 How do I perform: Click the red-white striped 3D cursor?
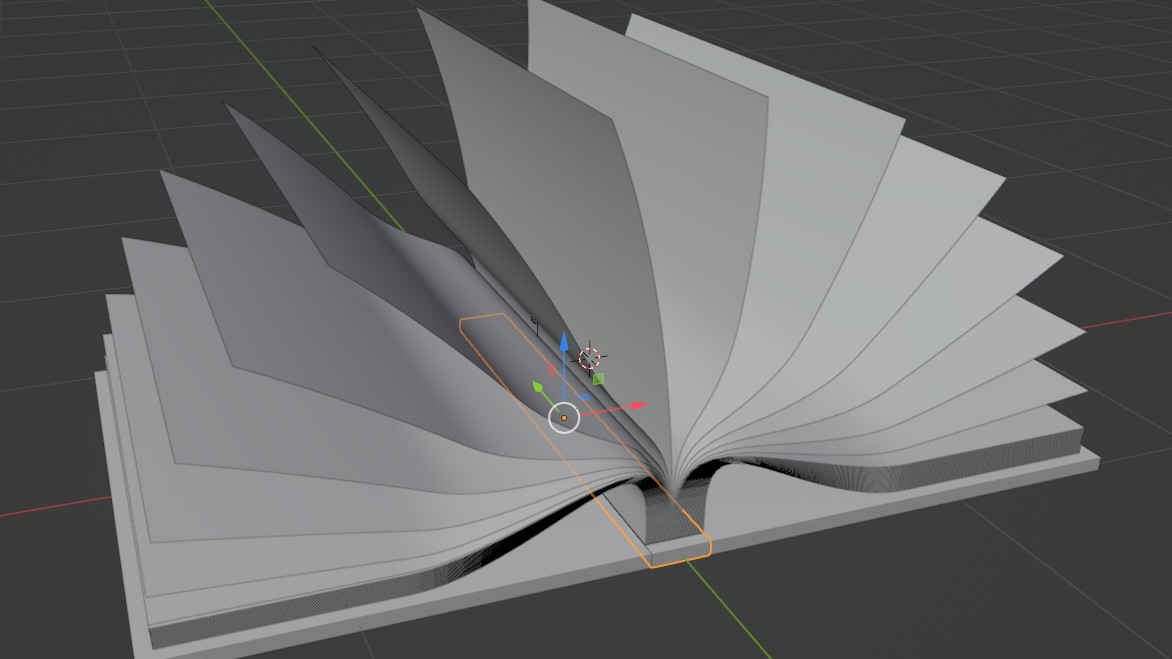tap(590, 357)
